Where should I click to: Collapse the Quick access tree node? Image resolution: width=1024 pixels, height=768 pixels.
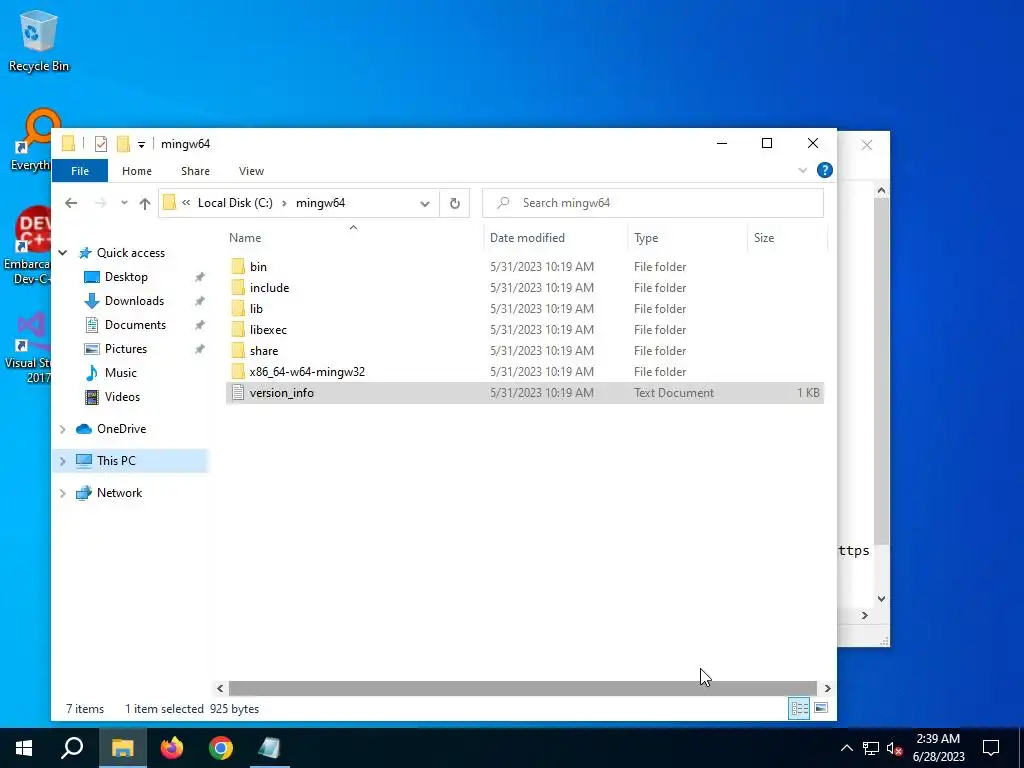point(63,253)
